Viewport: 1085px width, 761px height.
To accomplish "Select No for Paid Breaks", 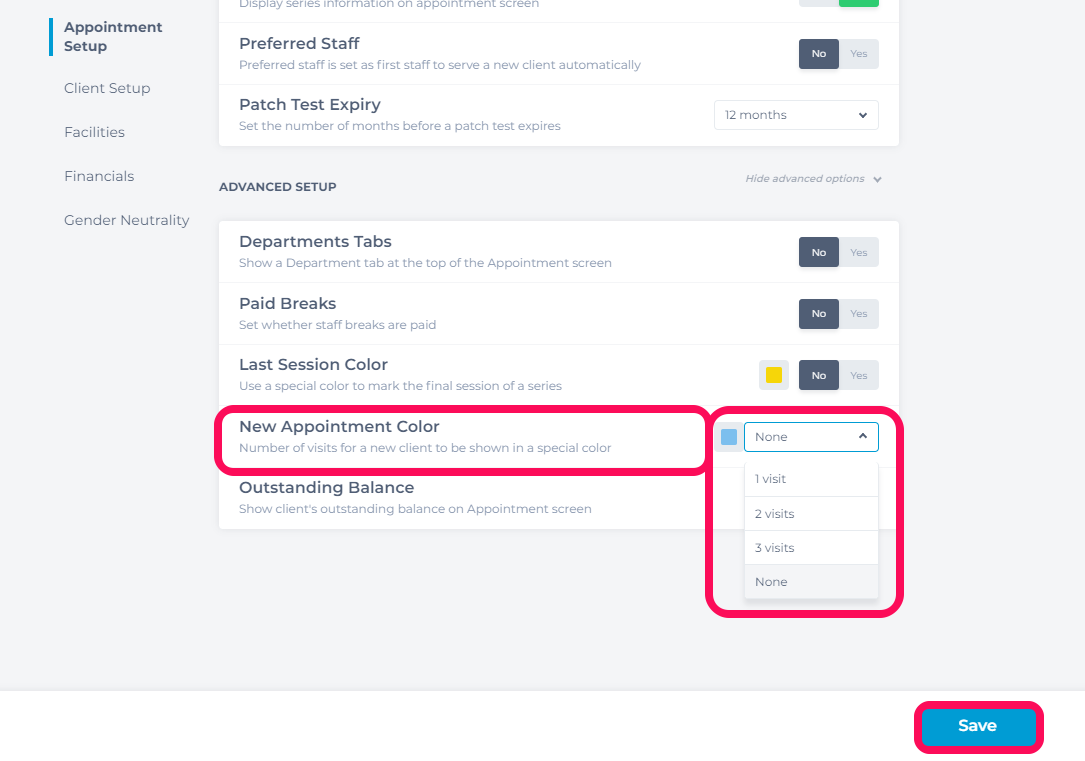I will point(819,314).
